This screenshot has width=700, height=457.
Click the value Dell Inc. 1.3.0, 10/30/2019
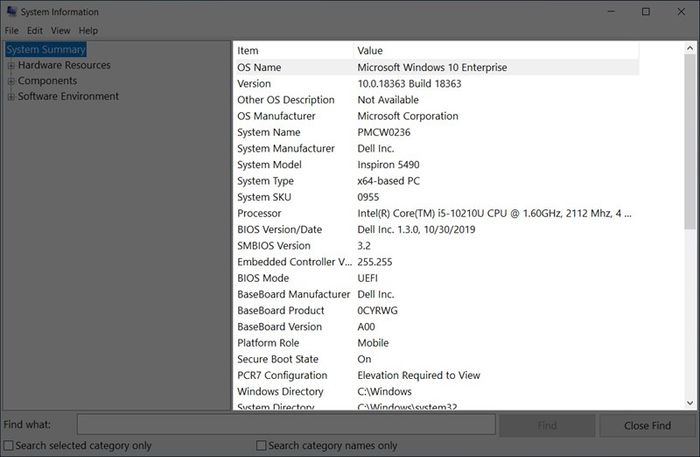pos(416,229)
